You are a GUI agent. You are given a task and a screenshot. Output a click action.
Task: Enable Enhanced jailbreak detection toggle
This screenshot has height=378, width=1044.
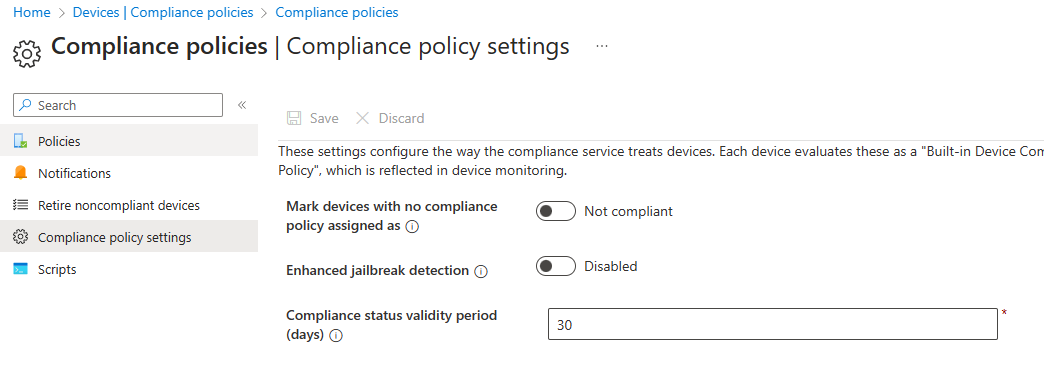click(555, 266)
